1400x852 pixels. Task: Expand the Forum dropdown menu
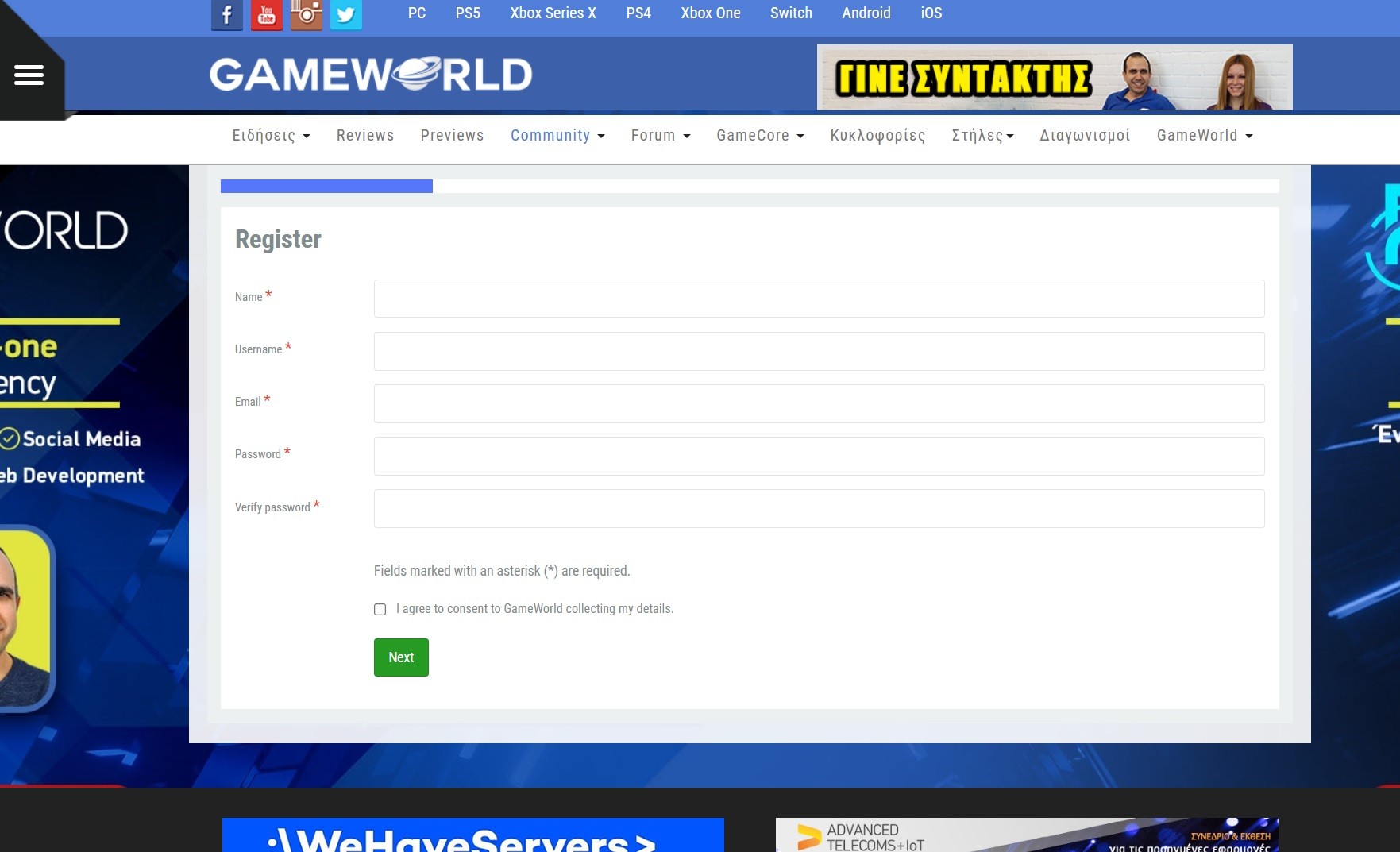tap(661, 136)
